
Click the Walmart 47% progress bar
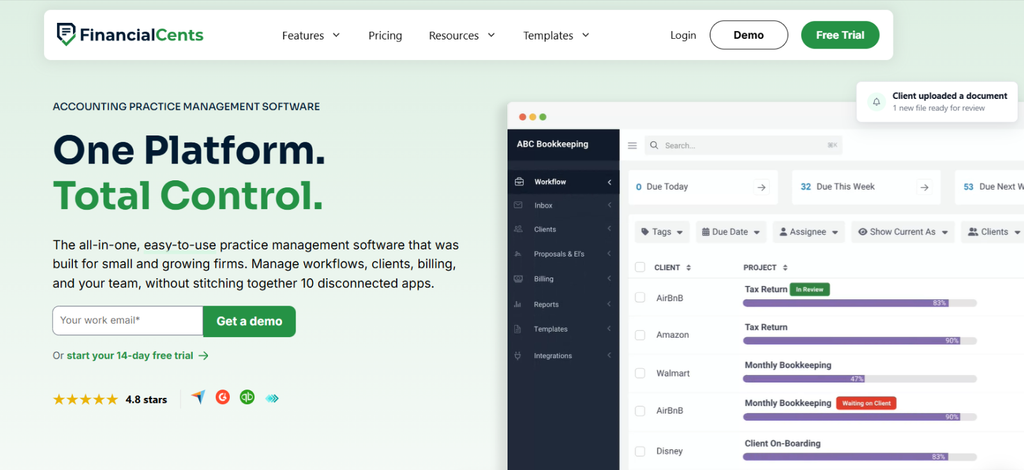click(860, 379)
